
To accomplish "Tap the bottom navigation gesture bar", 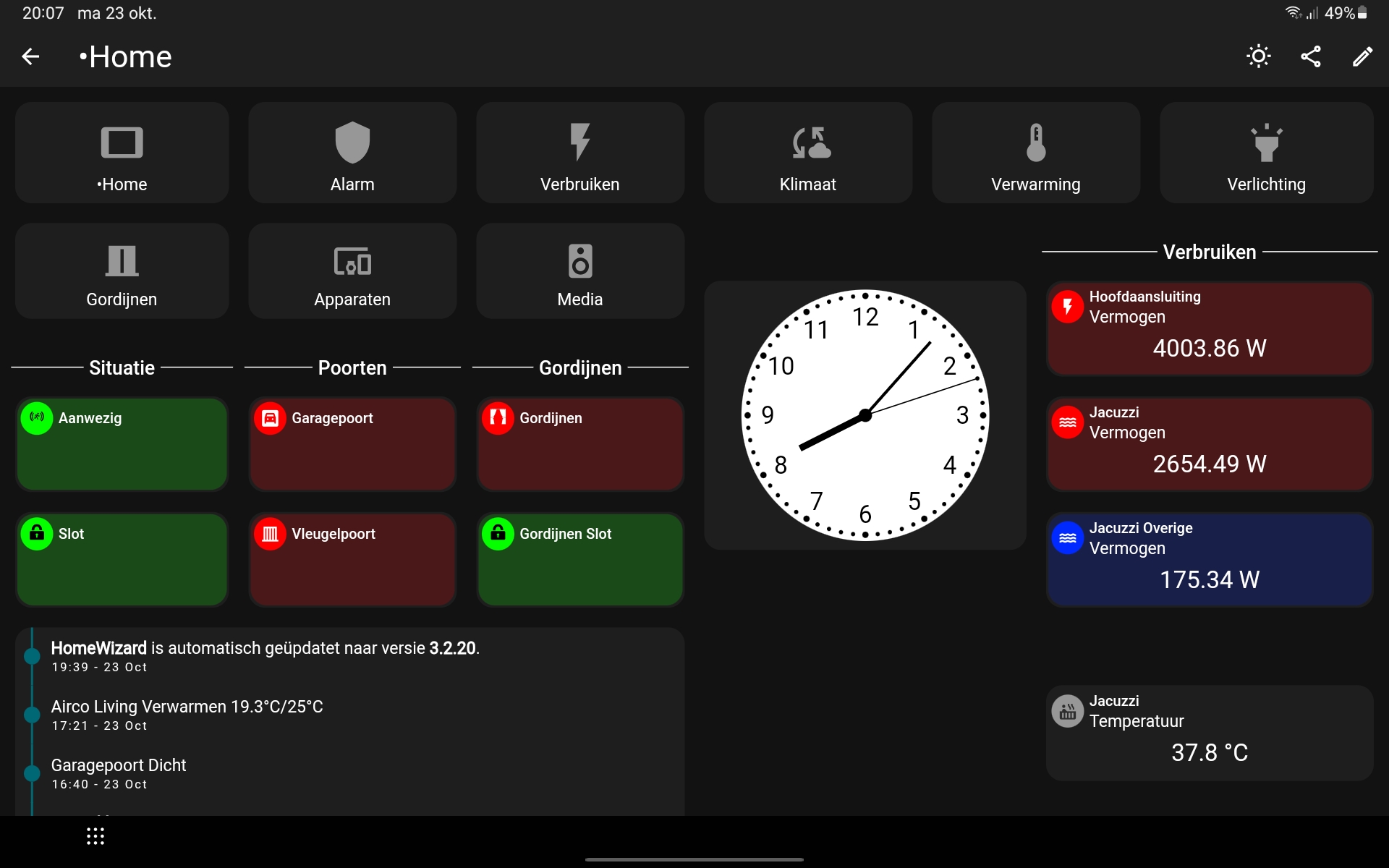I will (x=694, y=859).
